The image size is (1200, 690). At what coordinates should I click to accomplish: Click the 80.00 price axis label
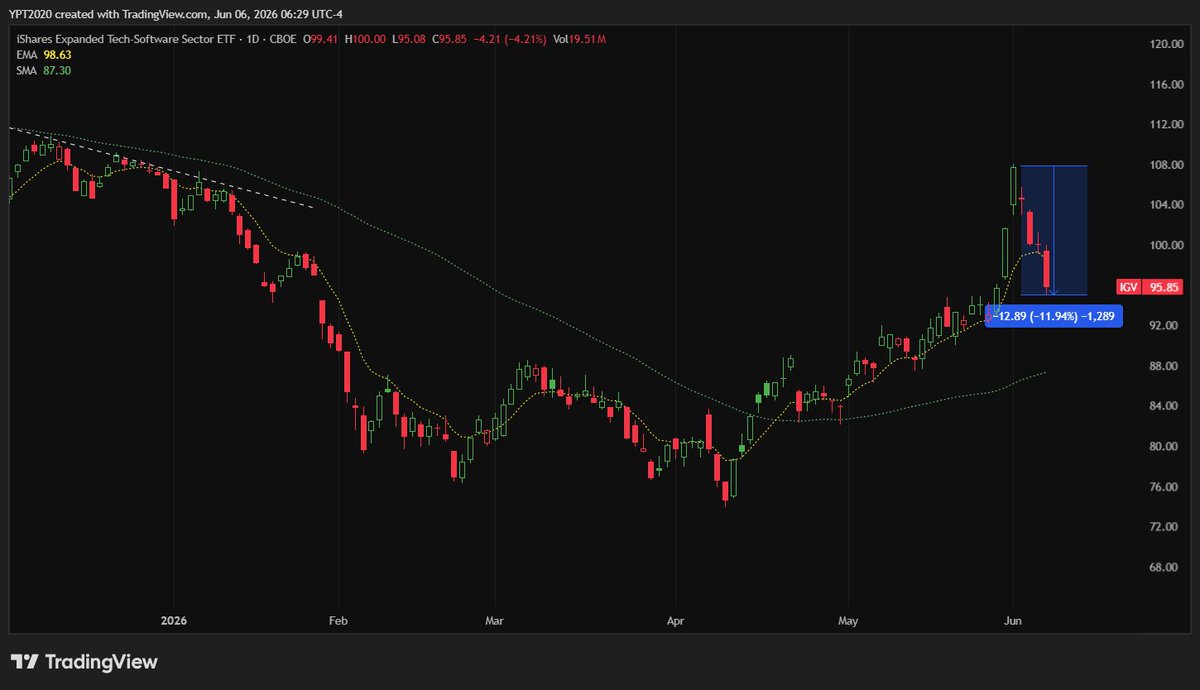pyautogui.click(x=1162, y=446)
